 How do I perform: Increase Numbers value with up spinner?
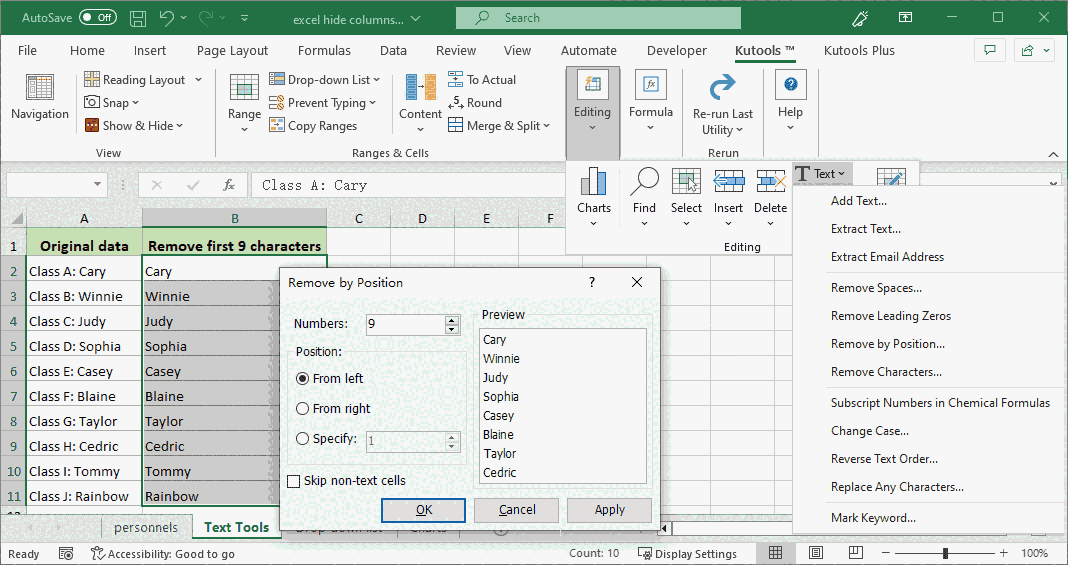click(x=452, y=320)
